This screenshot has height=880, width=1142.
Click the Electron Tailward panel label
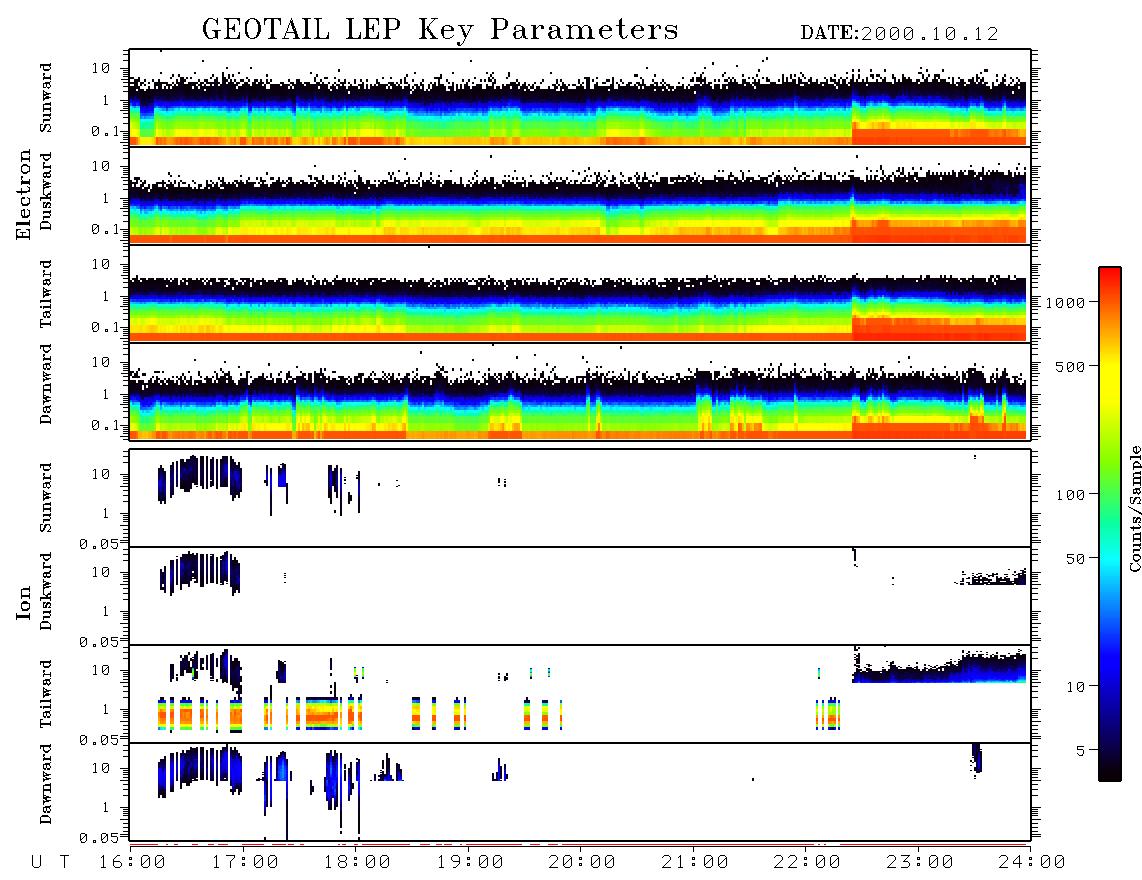click(46, 294)
